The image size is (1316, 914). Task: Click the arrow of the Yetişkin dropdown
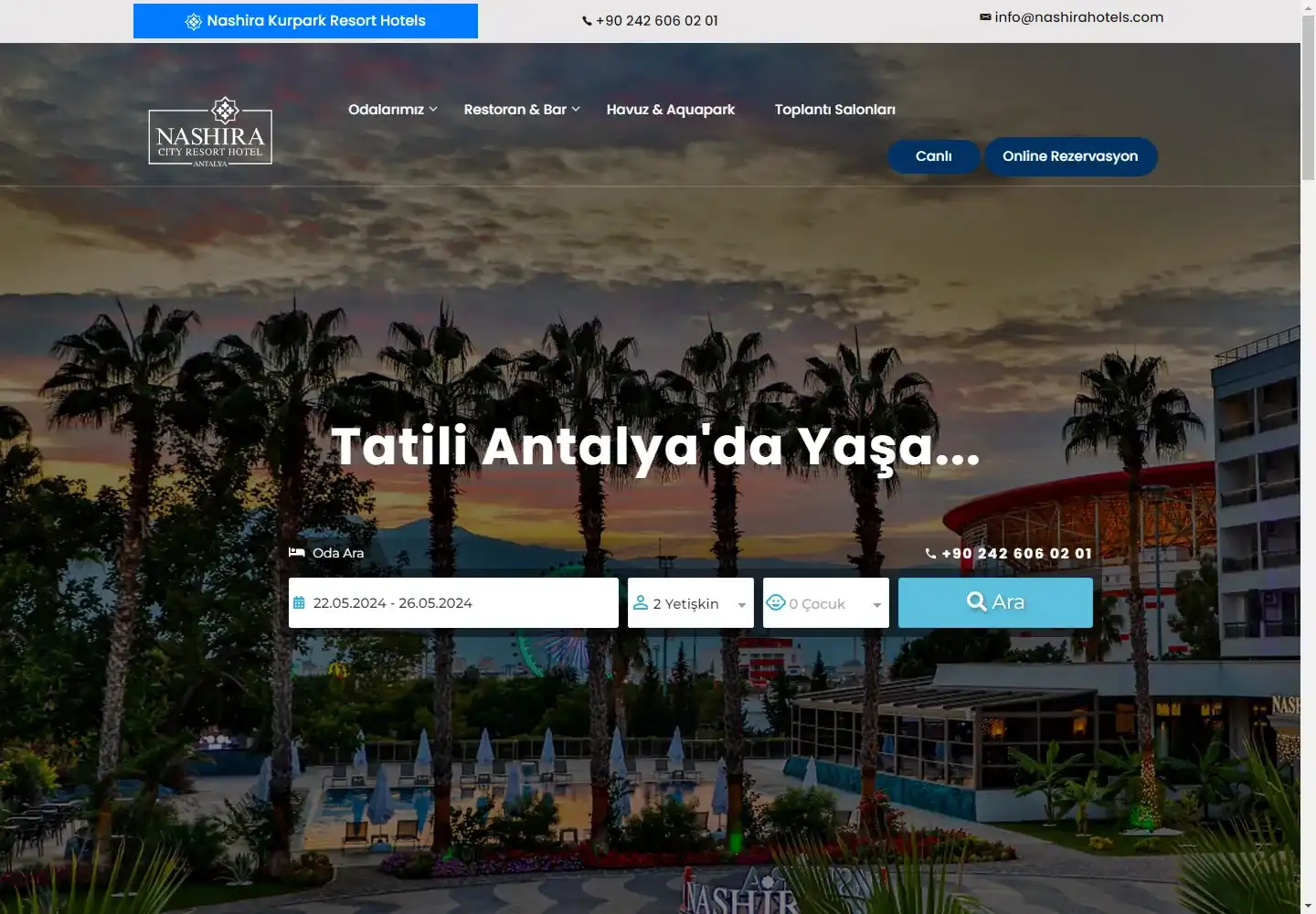[x=742, y=605]
